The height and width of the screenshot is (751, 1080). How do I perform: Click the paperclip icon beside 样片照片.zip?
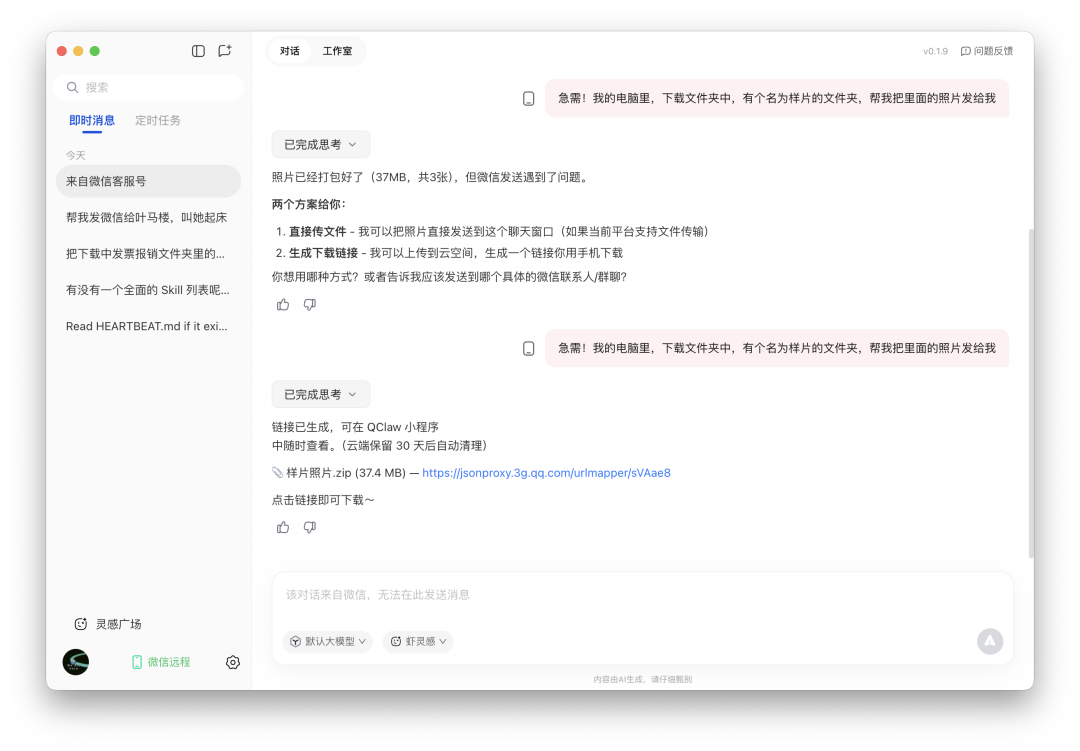click(x=277, y=472)
